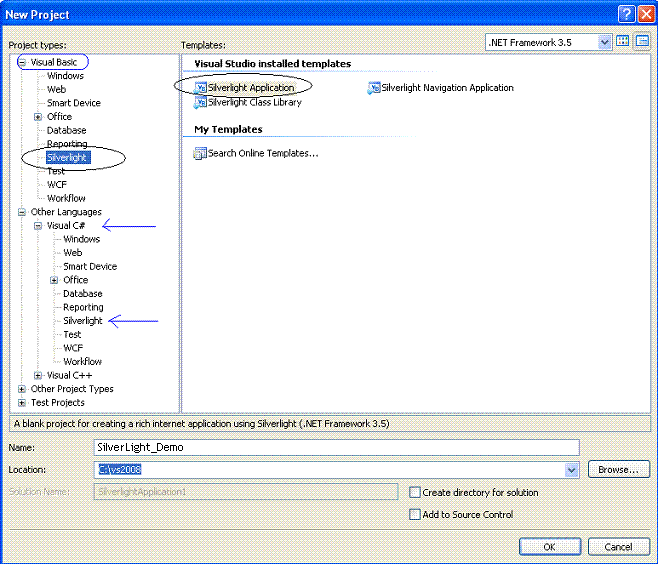
Task: Select highlighted Silverlight under Visual Basic
Action: point(67,158)
